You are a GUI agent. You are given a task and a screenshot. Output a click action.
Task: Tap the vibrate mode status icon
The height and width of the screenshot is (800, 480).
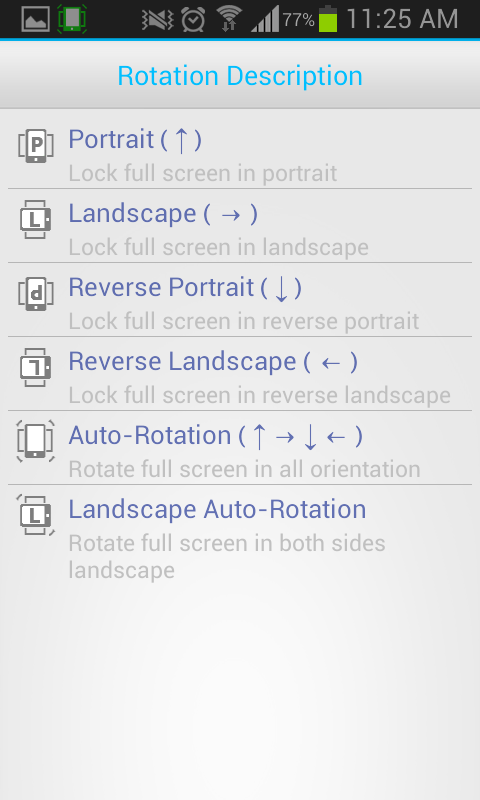coord(158,20)
